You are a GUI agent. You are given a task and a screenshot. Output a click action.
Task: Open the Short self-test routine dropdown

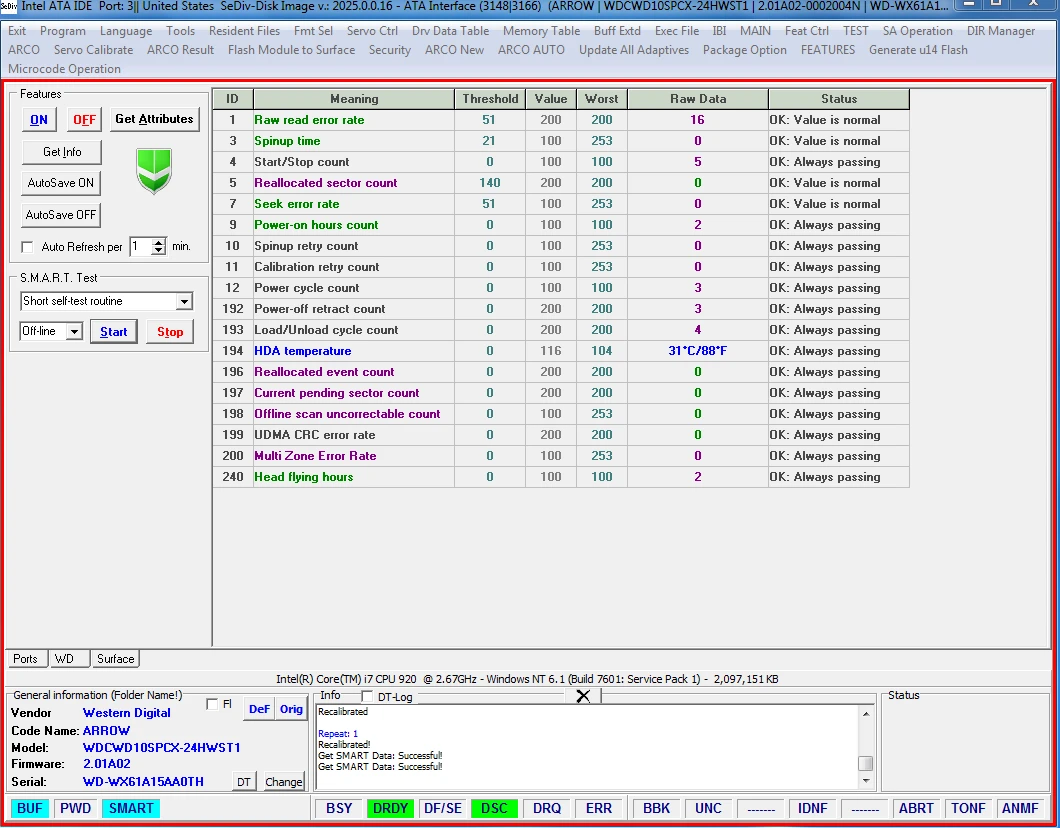click(x=184, y=301)
